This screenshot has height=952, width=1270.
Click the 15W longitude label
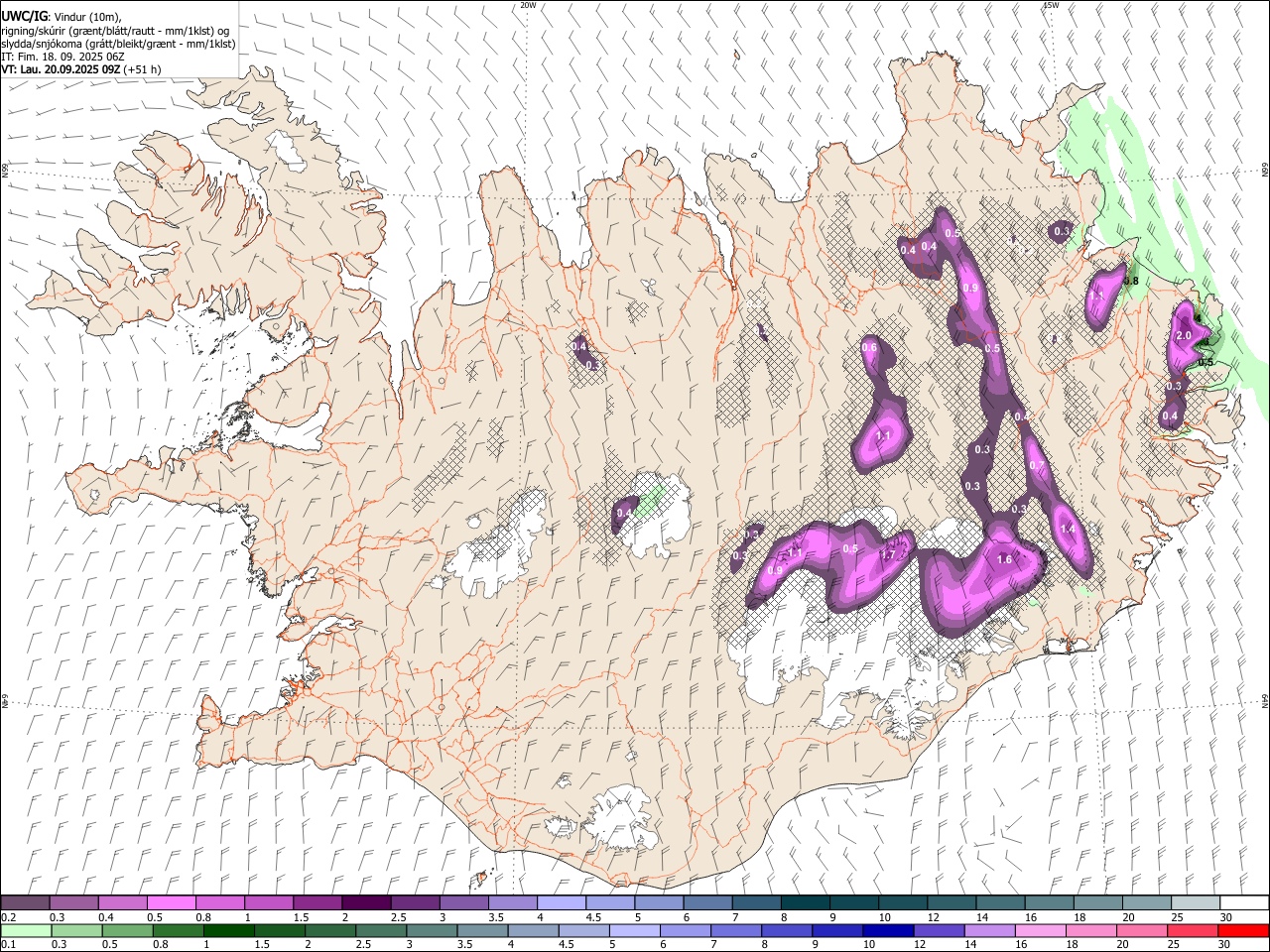(x=1051, y=5)
